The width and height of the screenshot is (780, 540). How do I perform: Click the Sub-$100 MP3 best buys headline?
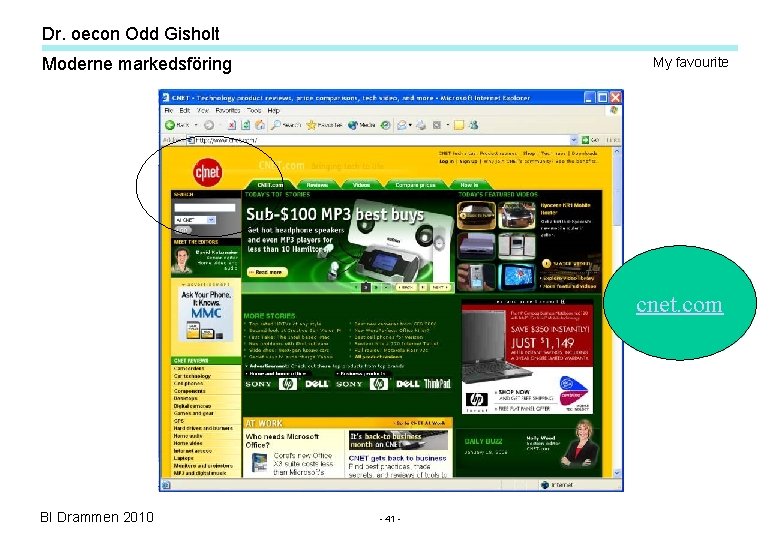click(x=335, y=214)
